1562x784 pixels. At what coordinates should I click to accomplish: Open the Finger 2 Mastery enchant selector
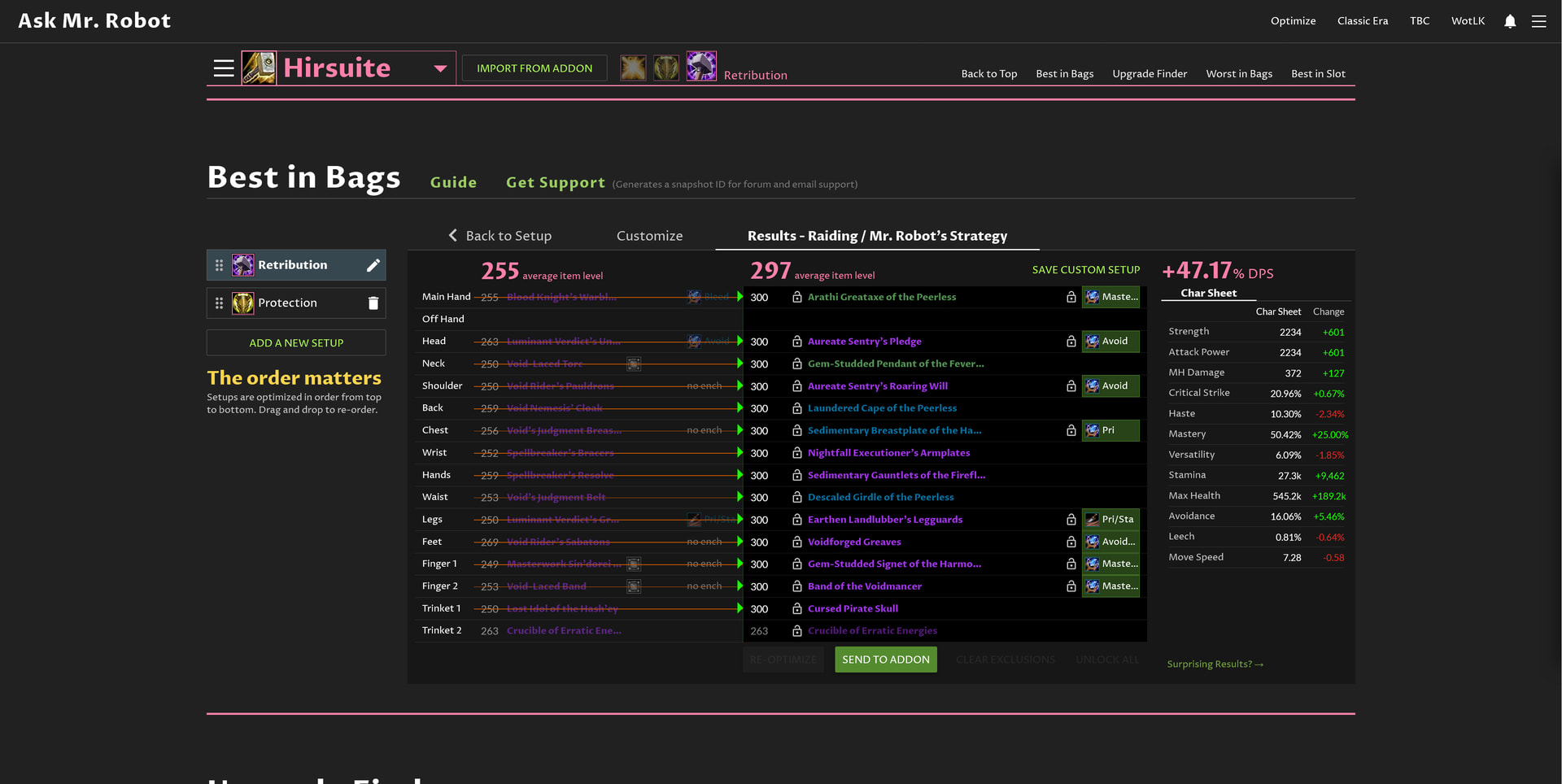(x=1110, y=586)
